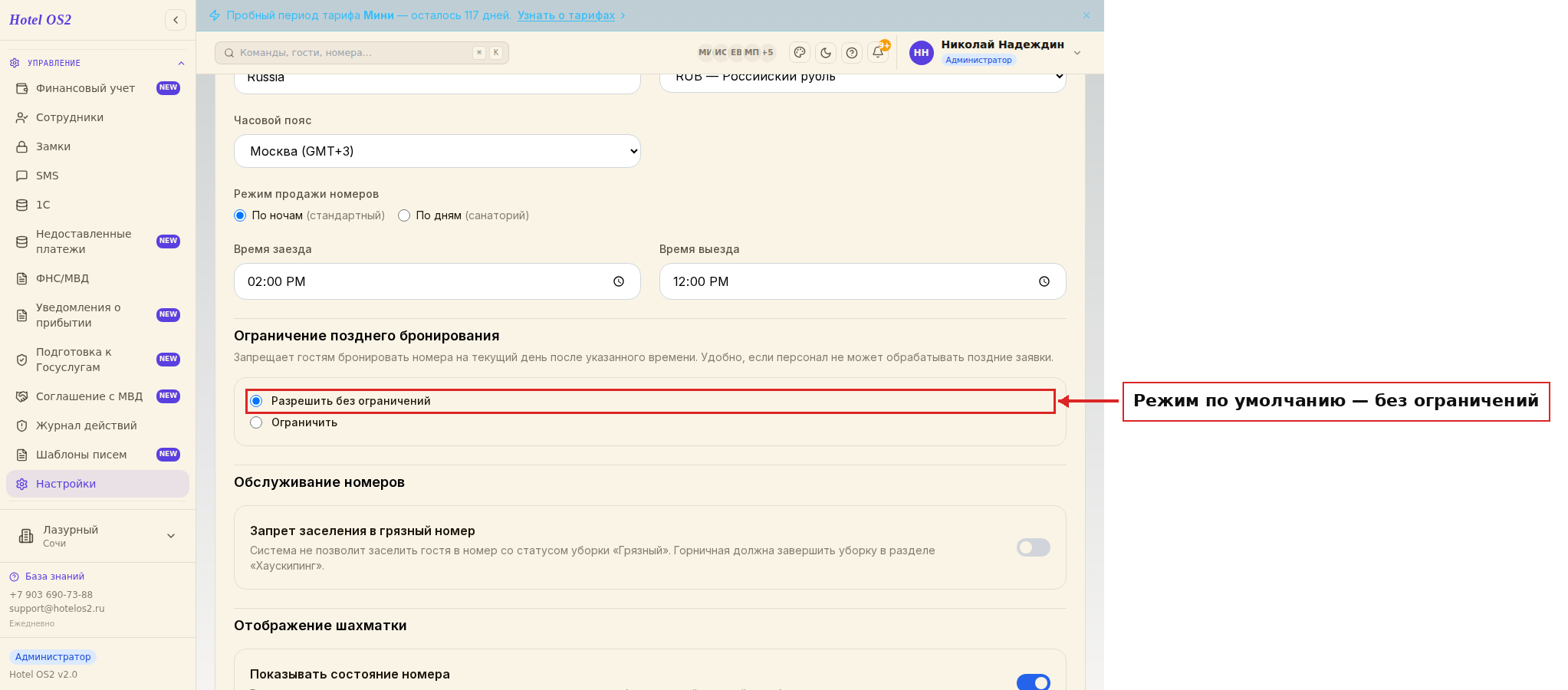Click support@hotelos2.ru email

(57, 609)
